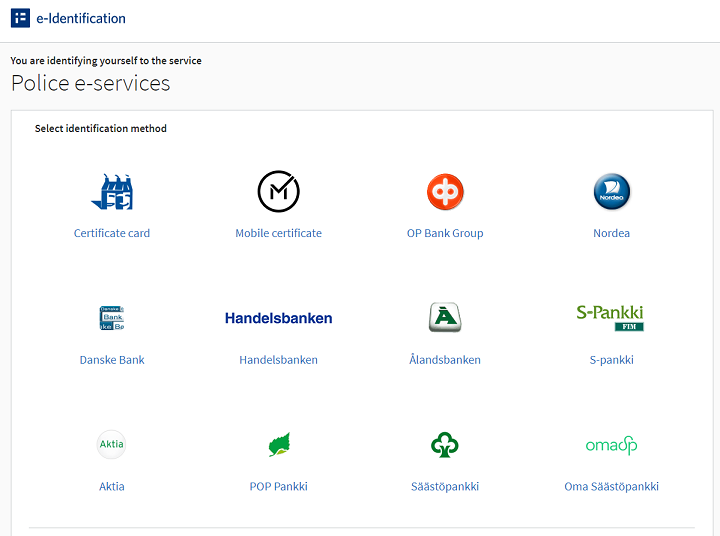
Task: Click the Ålandsbanken text link
Action: coord(445,360)
